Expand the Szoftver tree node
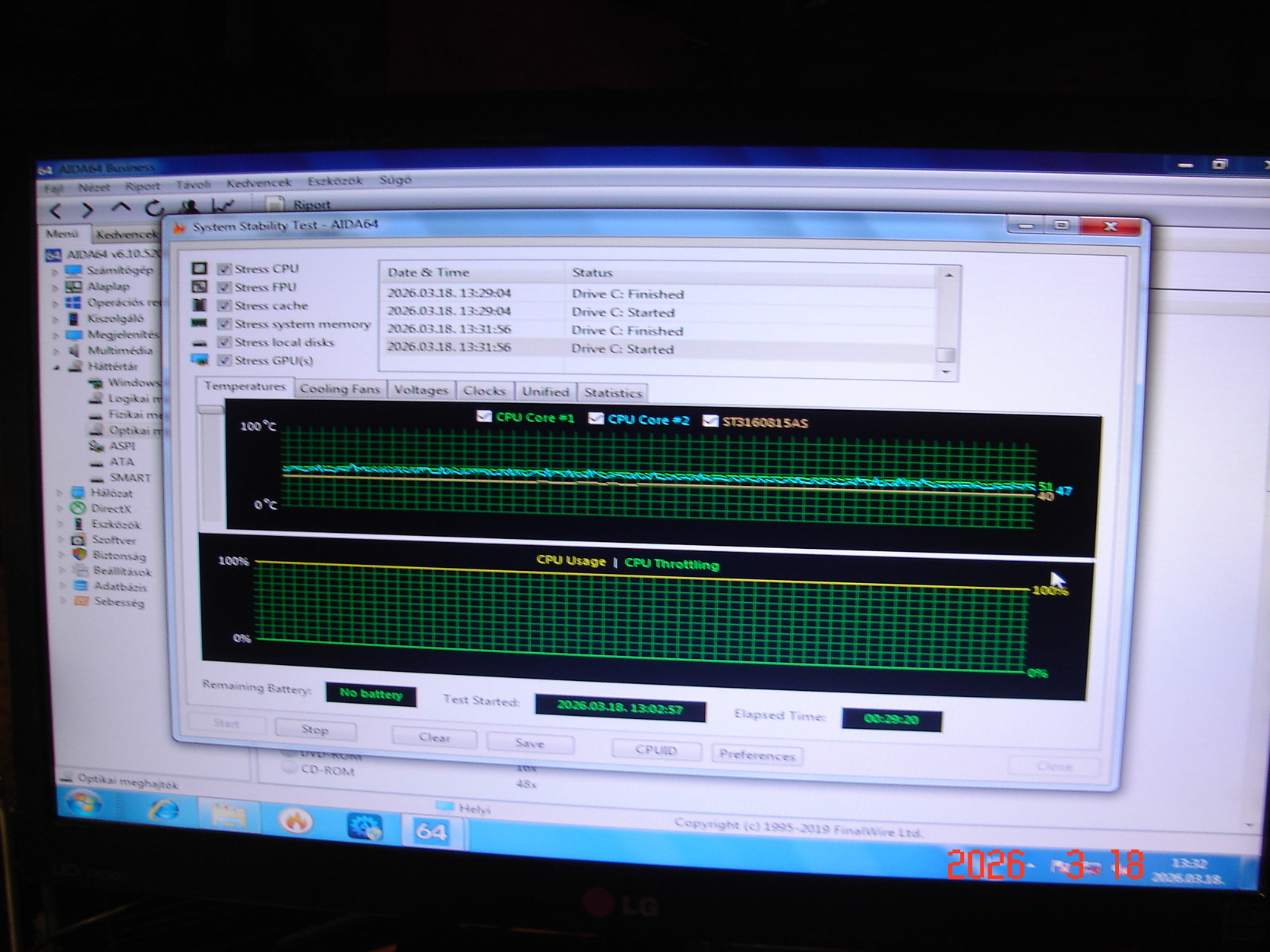 pyautogui.click(x=60, y=540)
